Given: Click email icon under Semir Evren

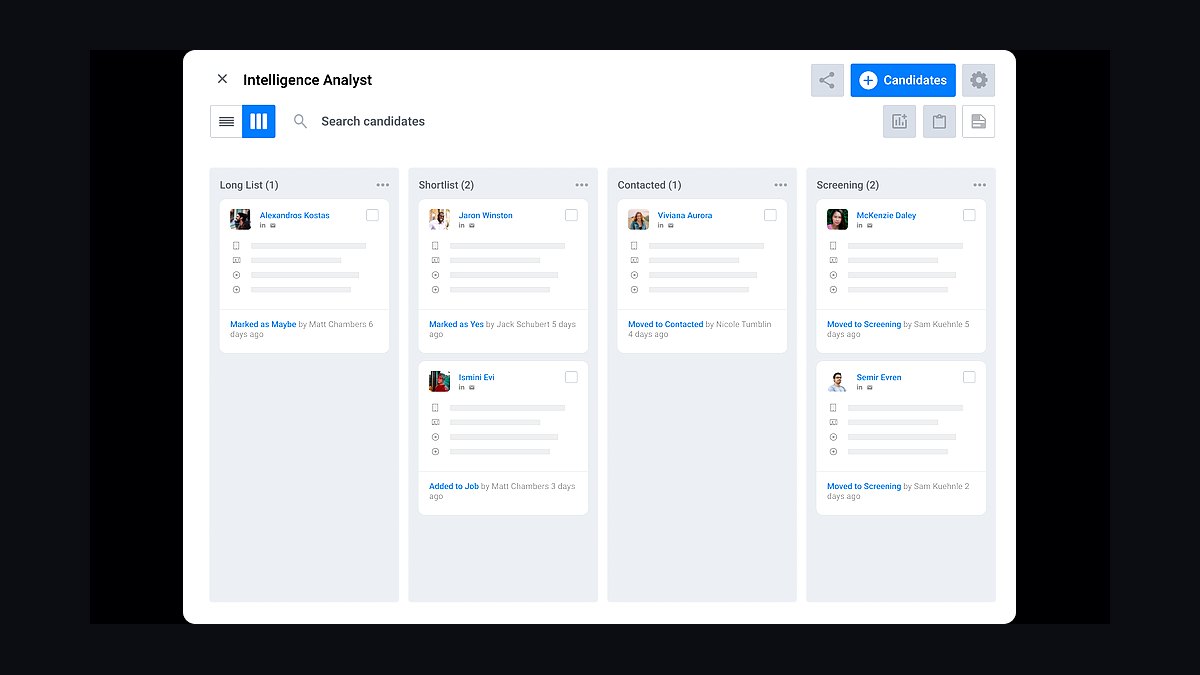Looking at the screenshot, I should click(870, 388).
